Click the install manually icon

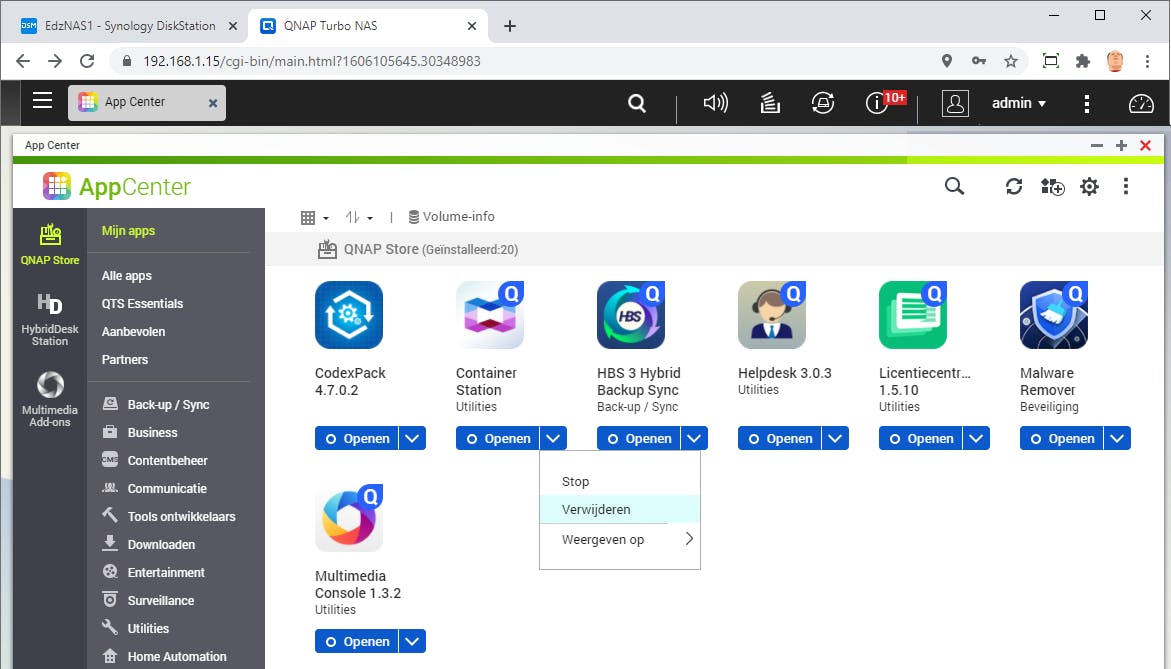[1052, 186]
